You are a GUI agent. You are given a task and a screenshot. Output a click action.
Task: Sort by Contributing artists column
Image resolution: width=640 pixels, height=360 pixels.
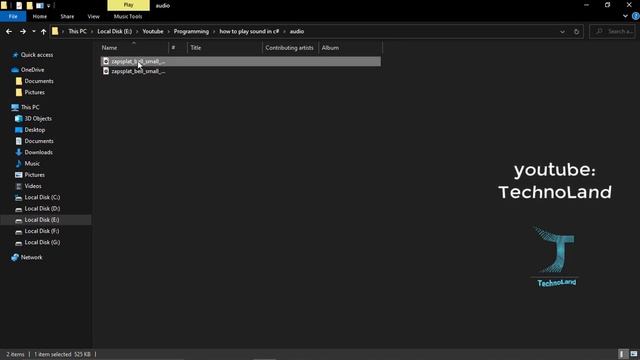(290, 48)
